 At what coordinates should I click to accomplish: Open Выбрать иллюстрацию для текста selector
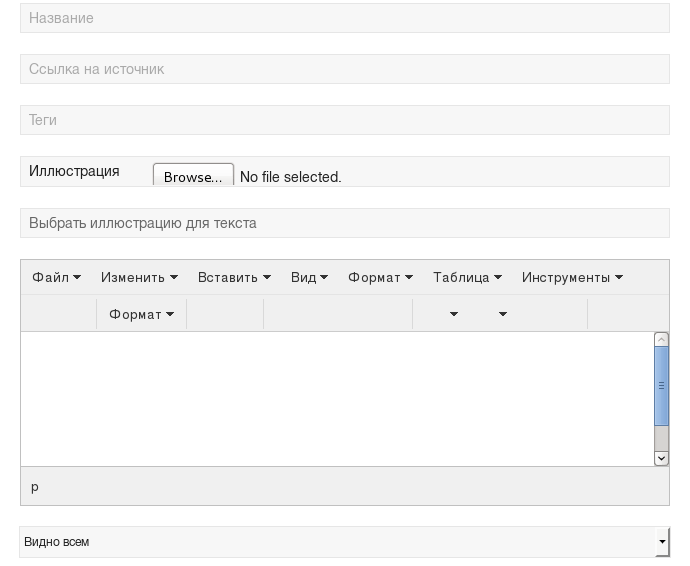(345, 223)
